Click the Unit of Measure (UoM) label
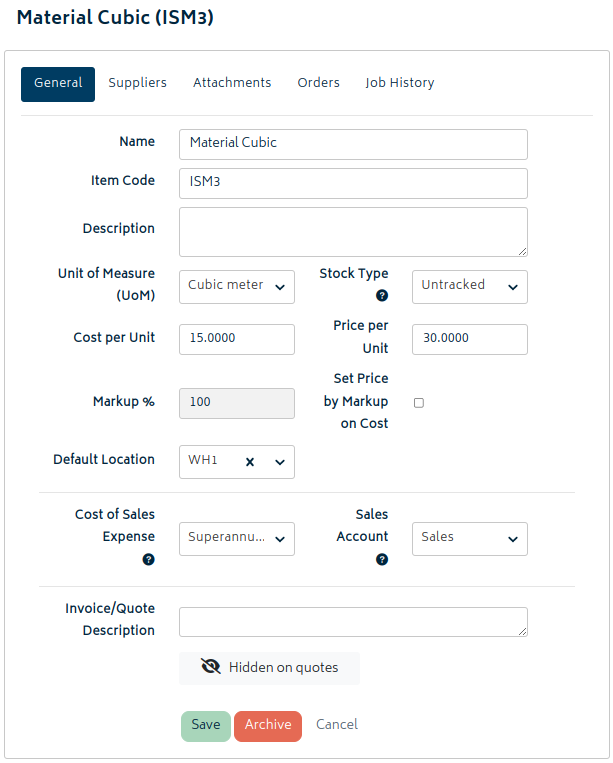Screen dimensions: 613x763 107,284
